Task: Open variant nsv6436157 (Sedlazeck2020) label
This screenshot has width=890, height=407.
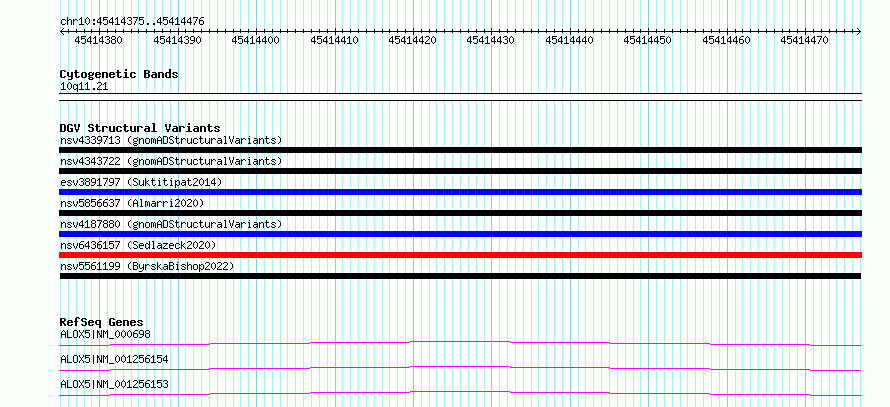Action: [x=138, y=245]
